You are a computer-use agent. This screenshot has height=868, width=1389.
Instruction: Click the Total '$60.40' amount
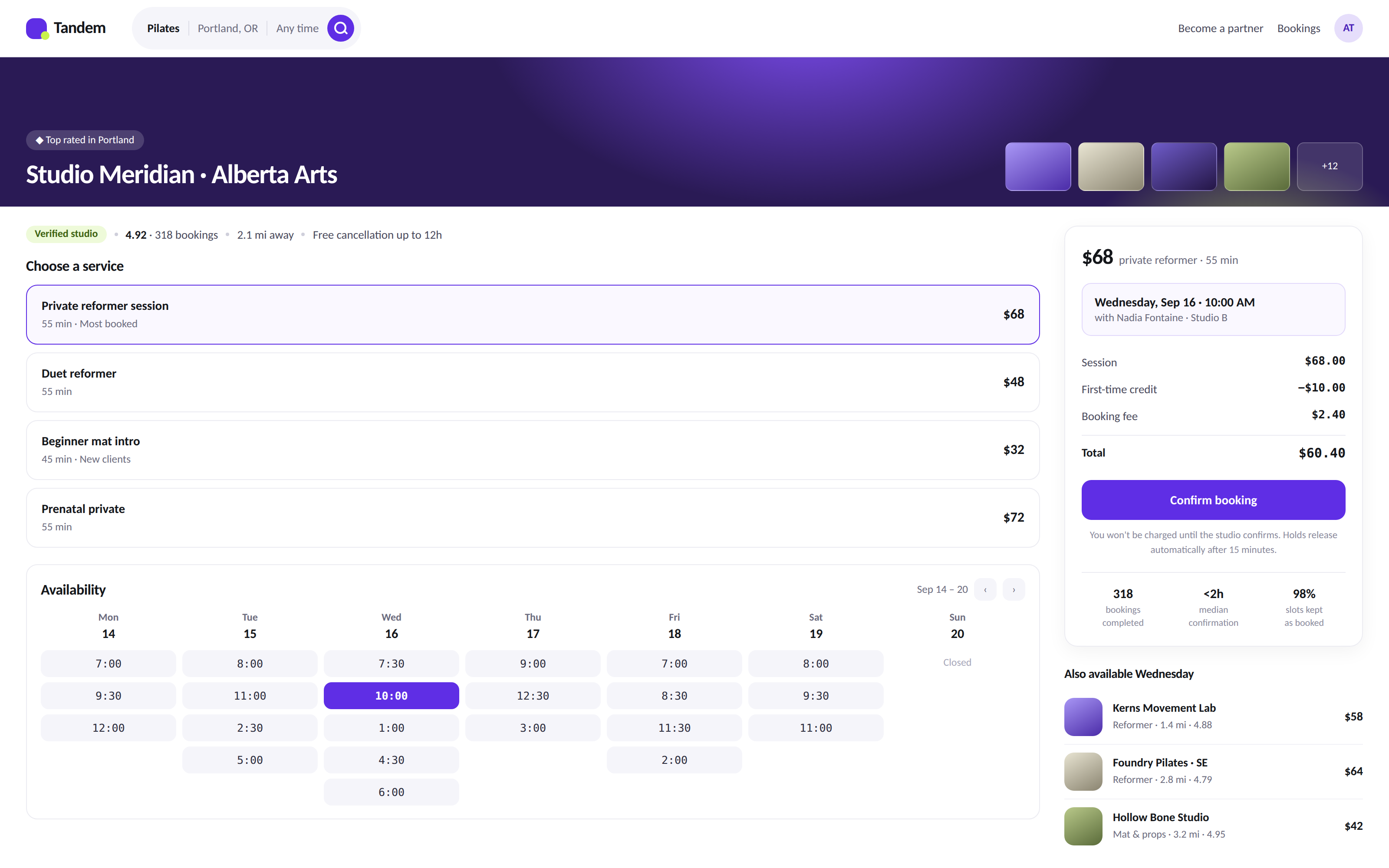(x=1321, y=453)
